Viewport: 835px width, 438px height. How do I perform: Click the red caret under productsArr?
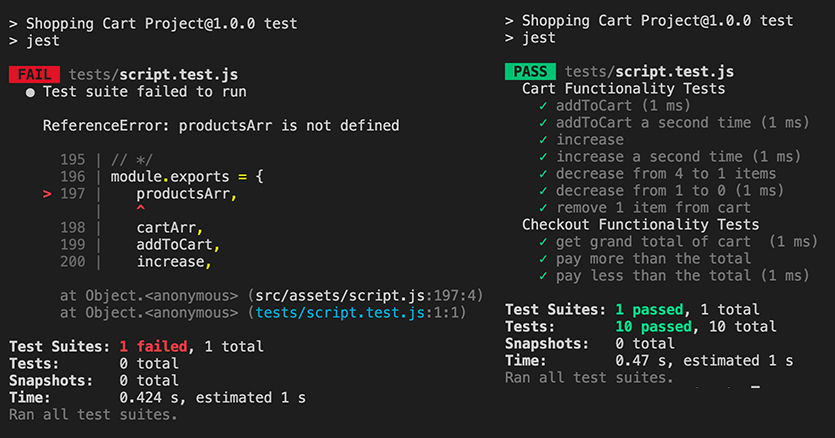click(140, 210)
